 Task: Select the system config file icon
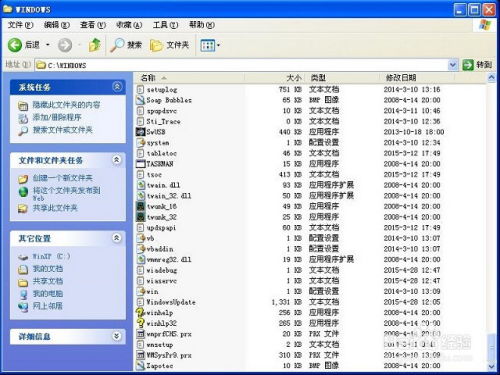141,143
